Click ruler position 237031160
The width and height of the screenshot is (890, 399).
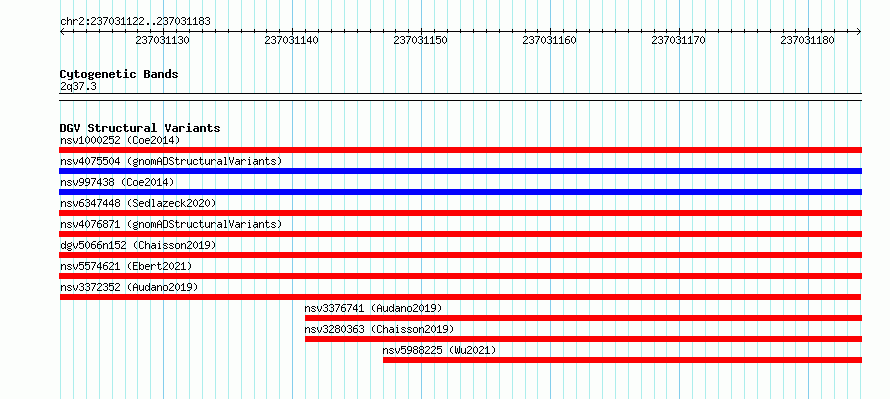click(549, 41)
